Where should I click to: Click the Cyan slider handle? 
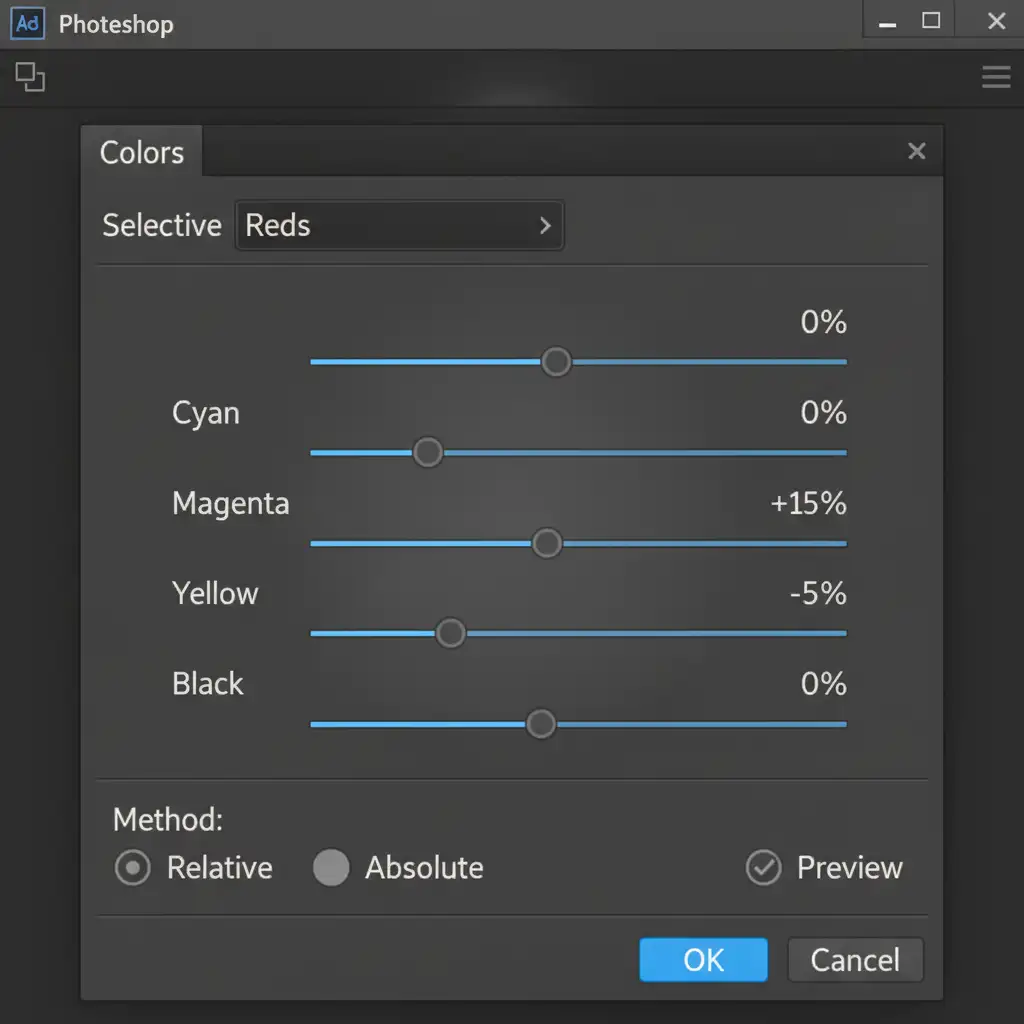[428, 452]
